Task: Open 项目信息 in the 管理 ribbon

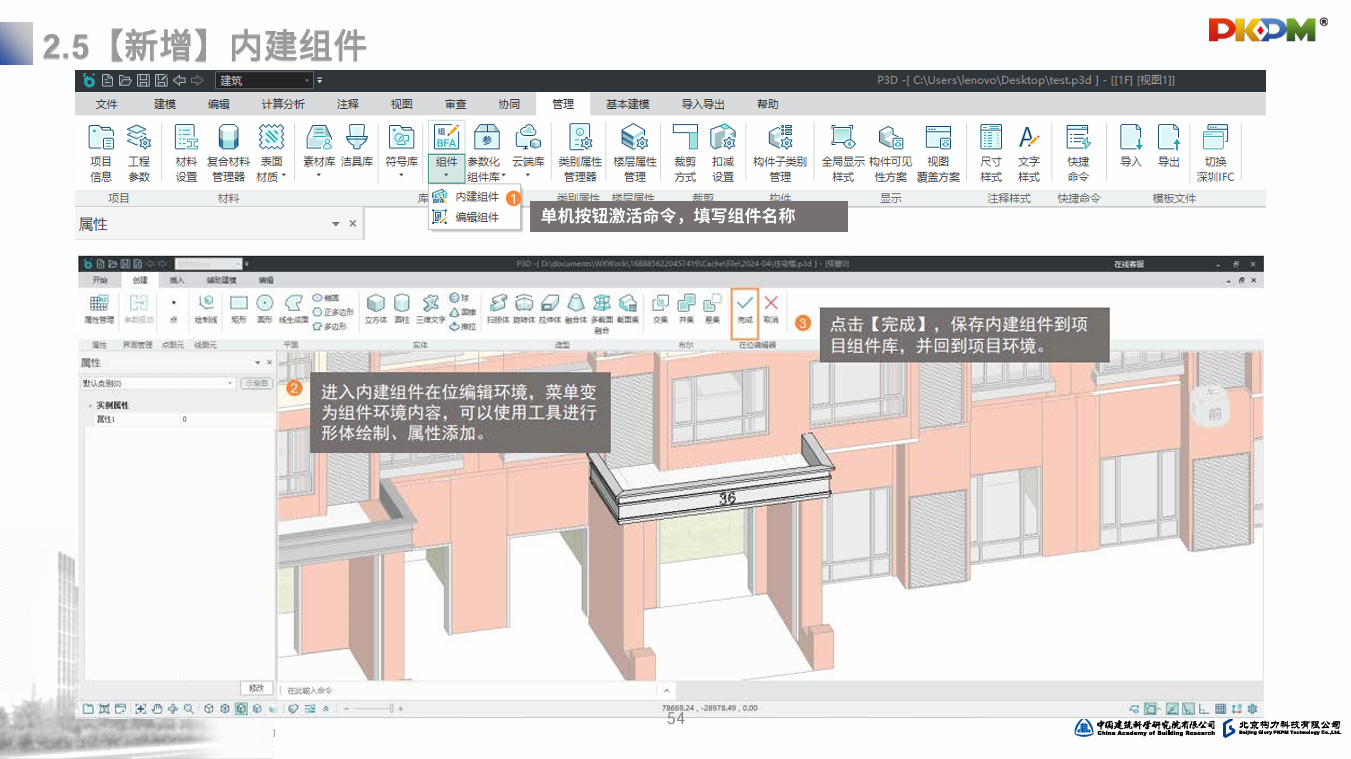Action: coord(101,153)
